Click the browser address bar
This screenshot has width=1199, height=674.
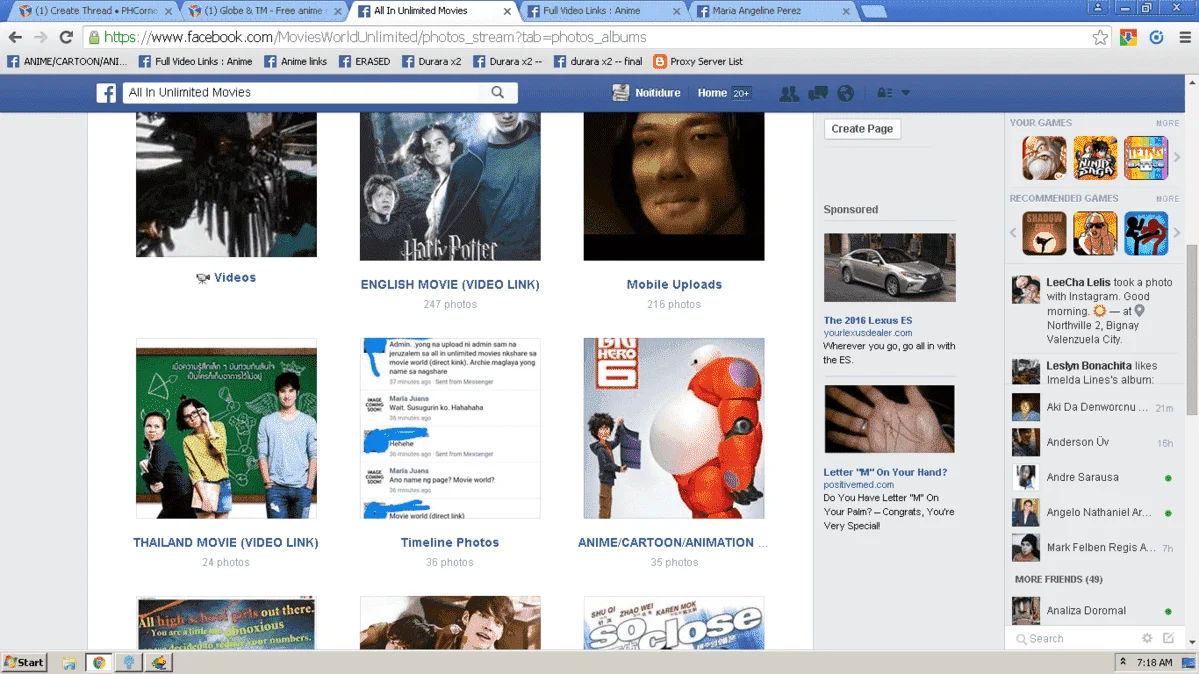(x=589, y=37)
